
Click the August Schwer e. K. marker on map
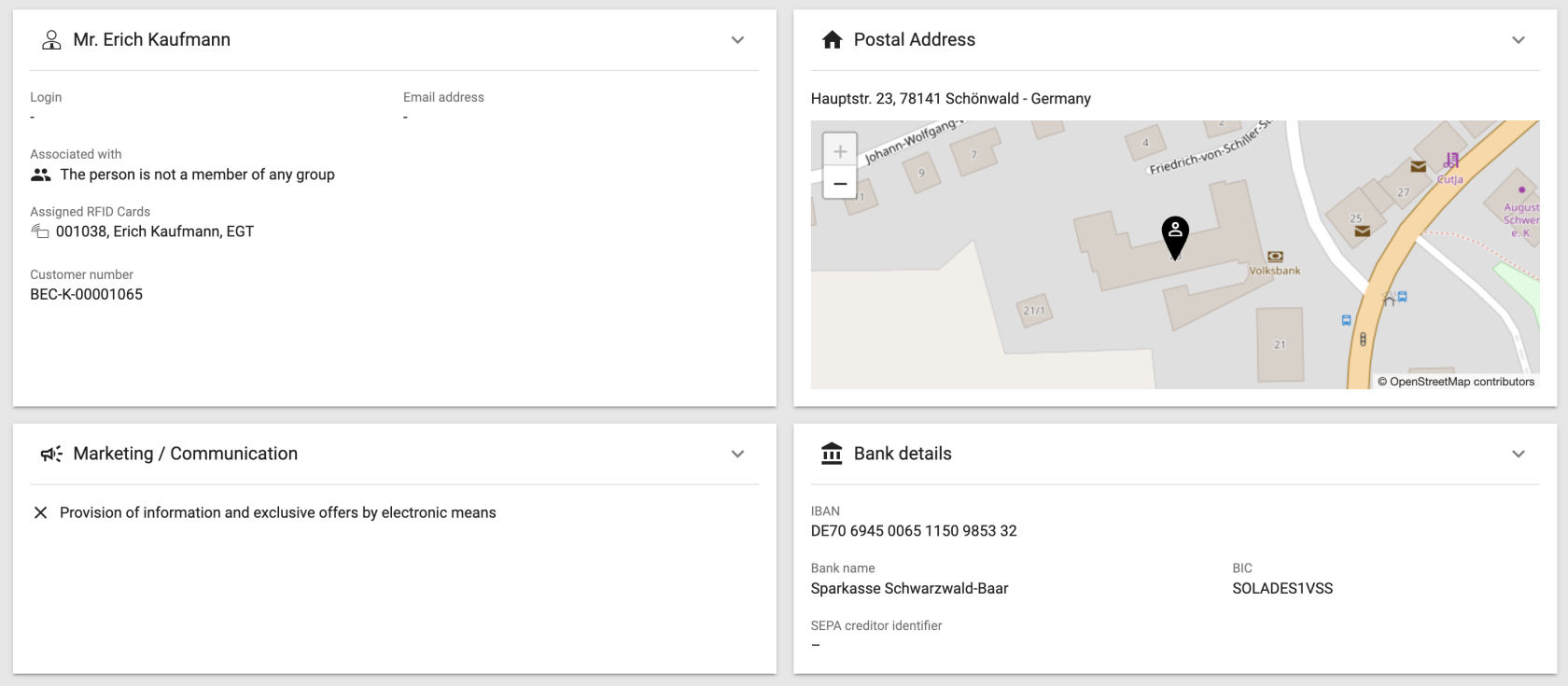pos(1521,214)
